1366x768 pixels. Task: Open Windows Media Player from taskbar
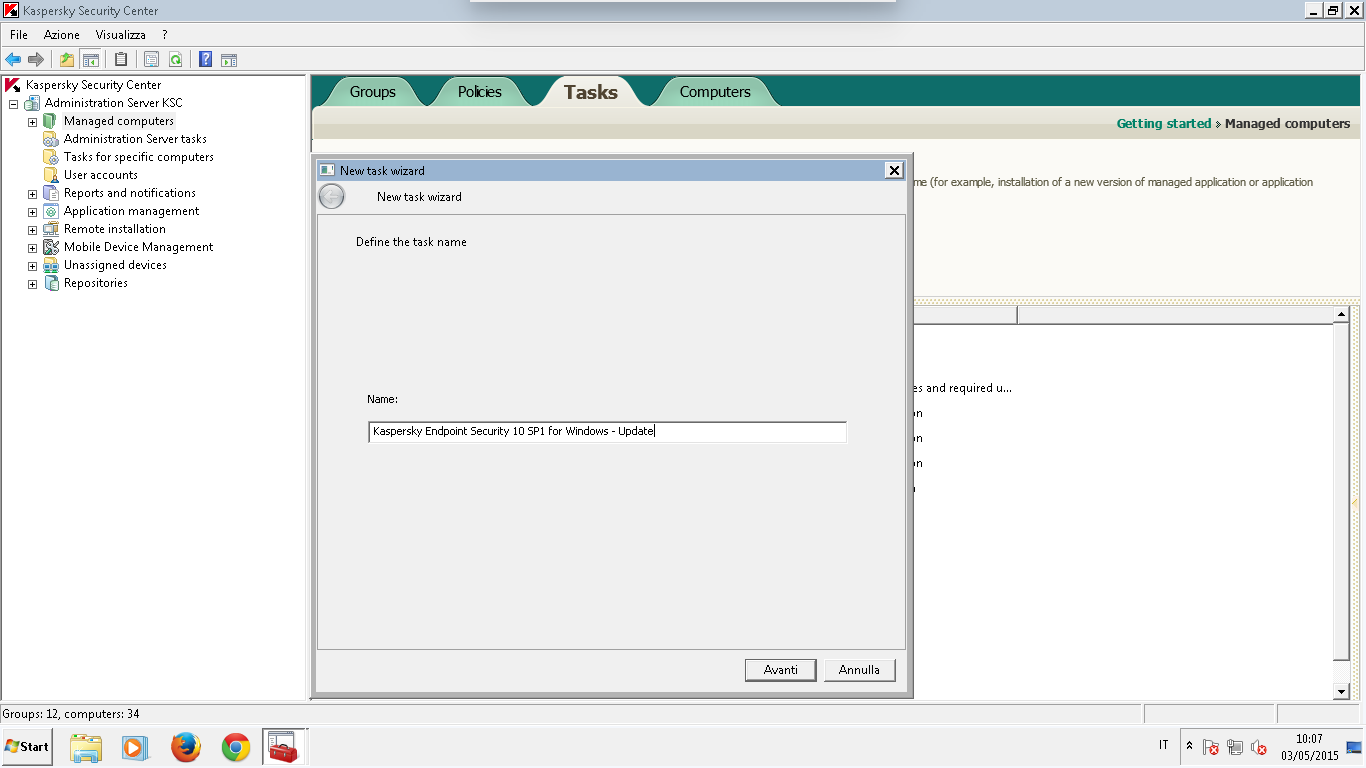click(134, 747)
